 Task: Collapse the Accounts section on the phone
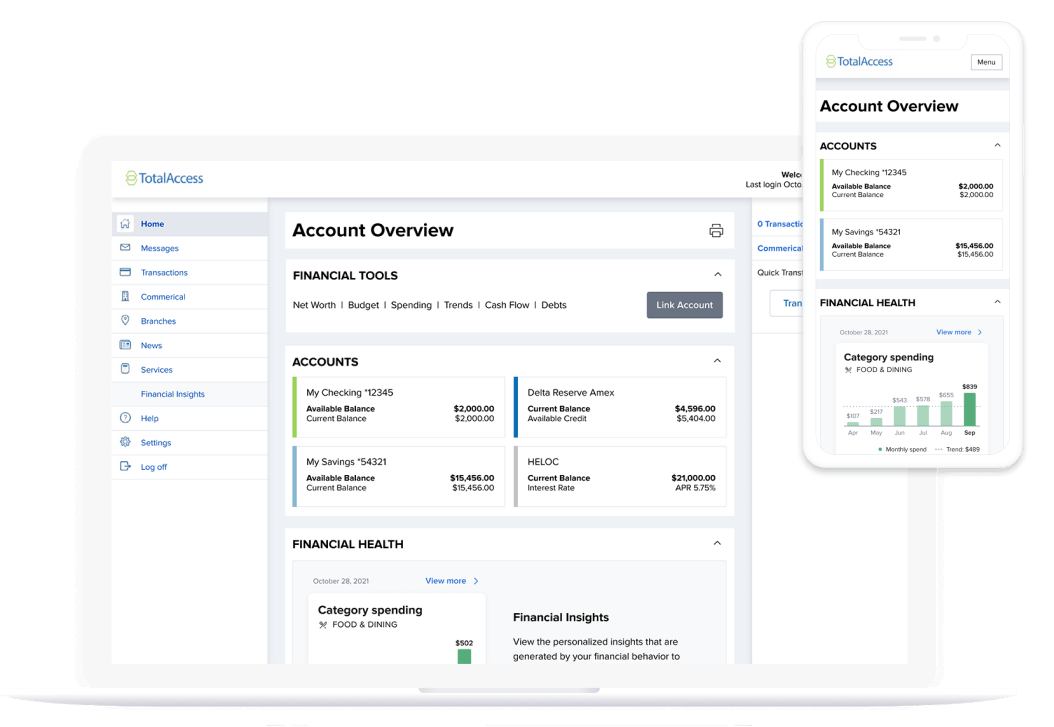click(998, 145)
